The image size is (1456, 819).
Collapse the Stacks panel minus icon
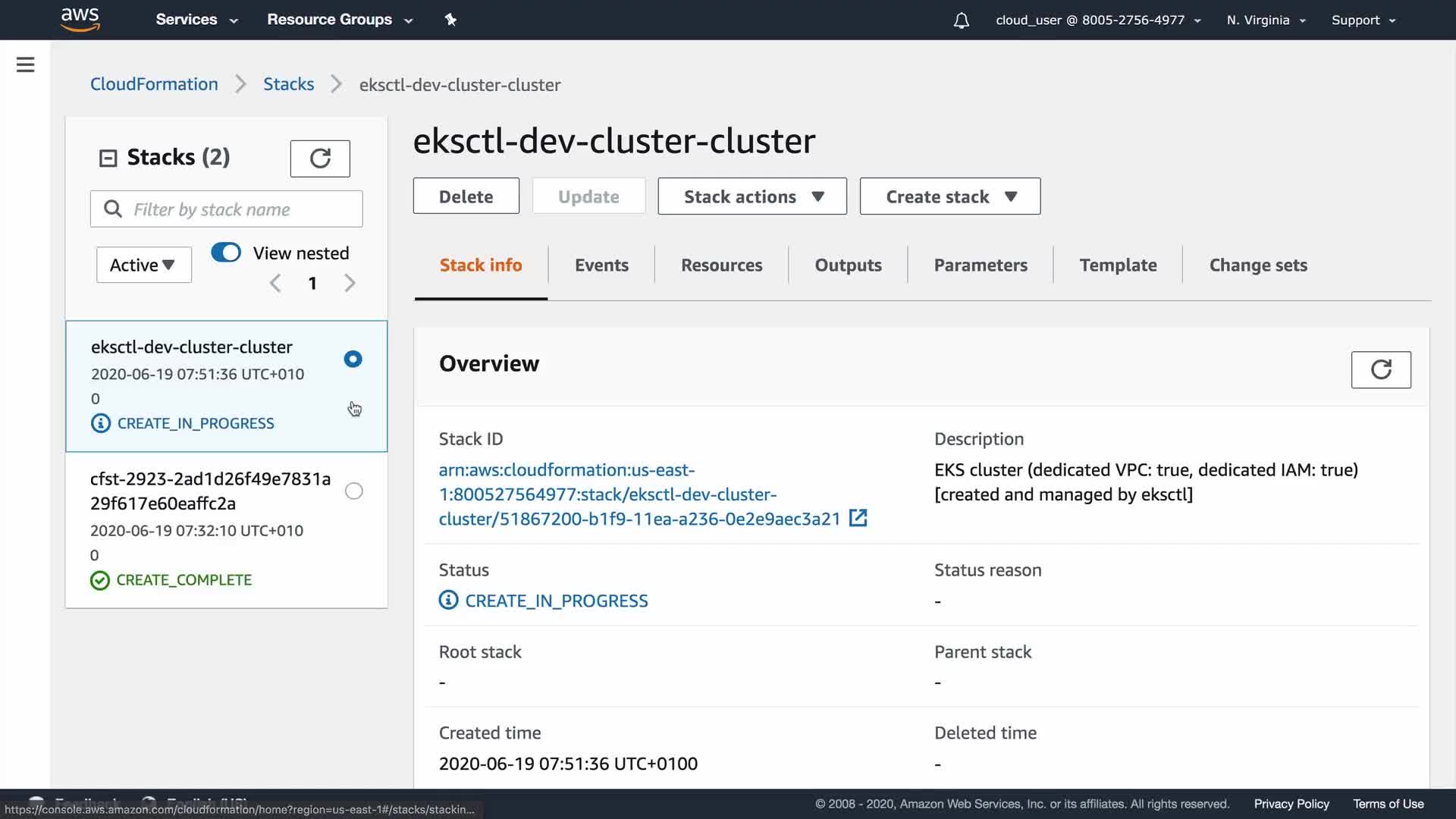click(108, 158)
